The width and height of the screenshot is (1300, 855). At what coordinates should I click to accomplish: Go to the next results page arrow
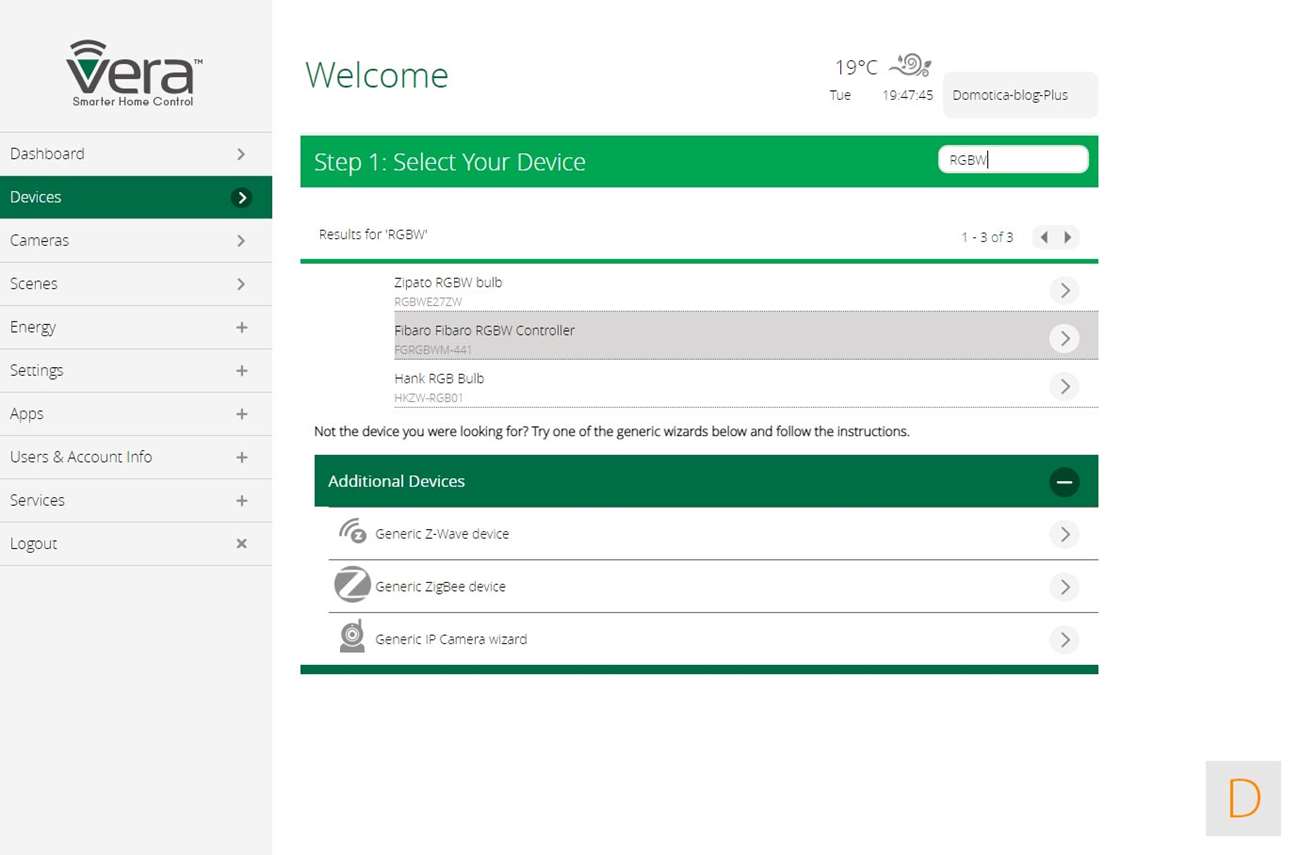pyautogui.click(x=1068, y=237)
